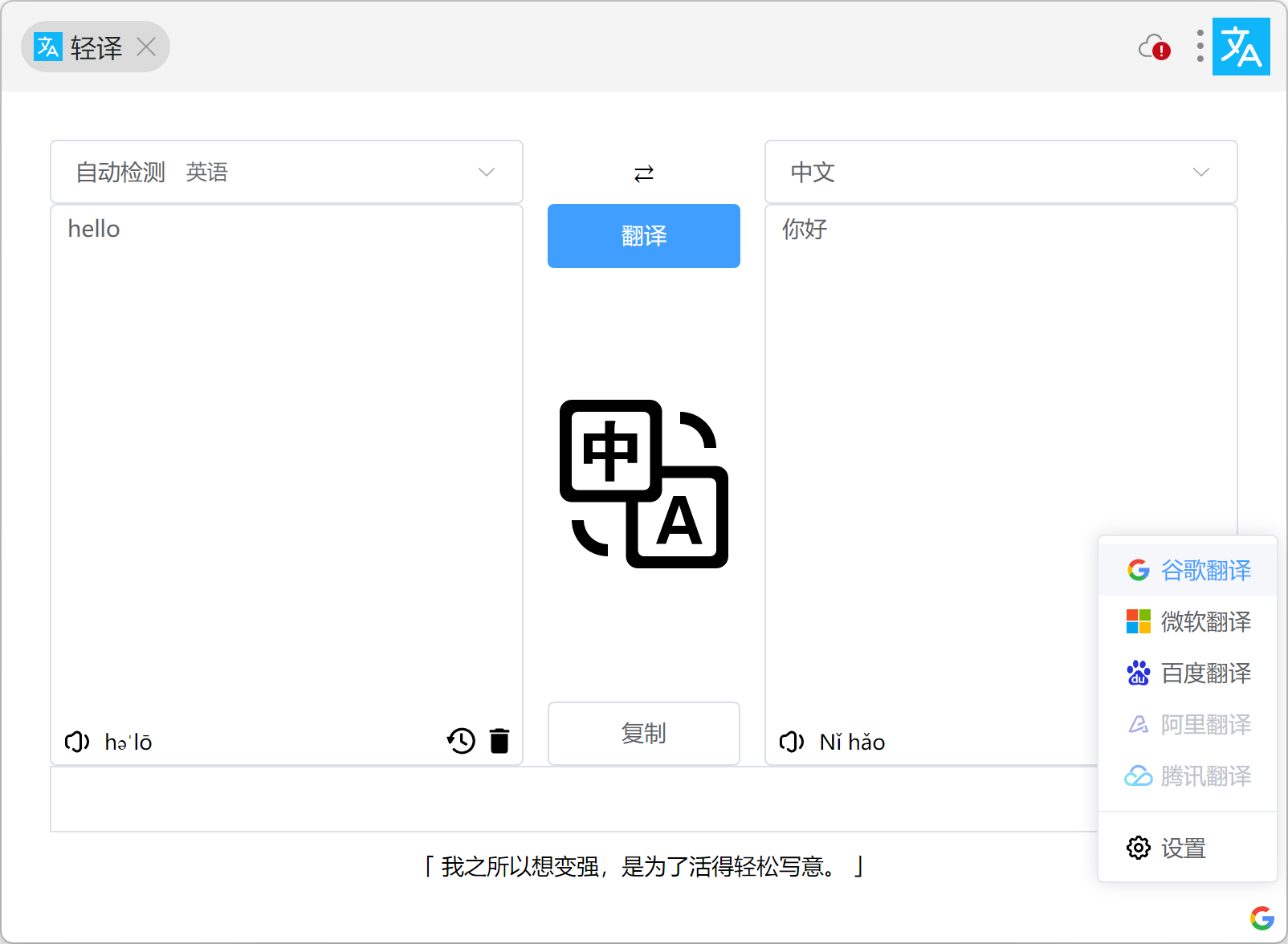Close the 轻译 tab
This screenshot has width=1288, height=944.
(146, 47)
